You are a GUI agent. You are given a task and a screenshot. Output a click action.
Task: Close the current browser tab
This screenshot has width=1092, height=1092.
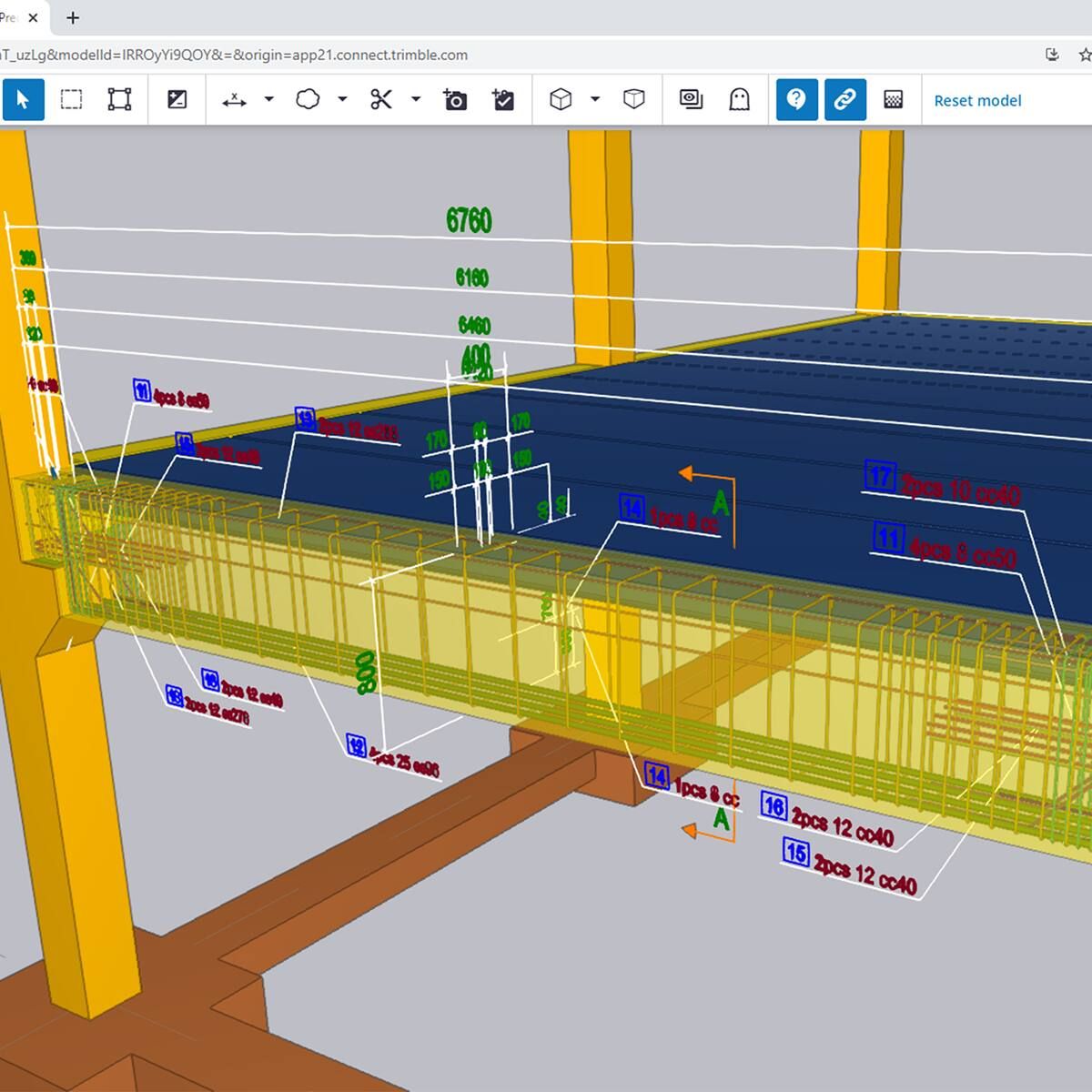tap(33, 17)
